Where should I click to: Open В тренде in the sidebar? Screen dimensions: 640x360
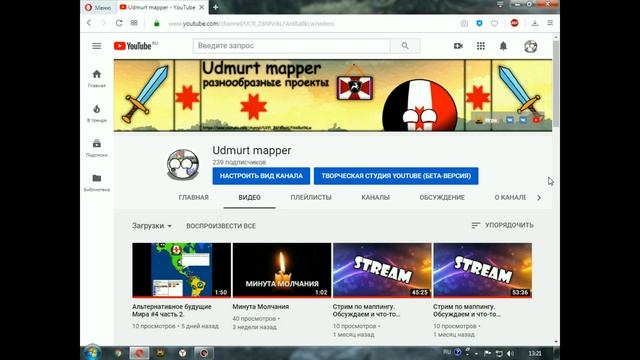click(97, 113)
